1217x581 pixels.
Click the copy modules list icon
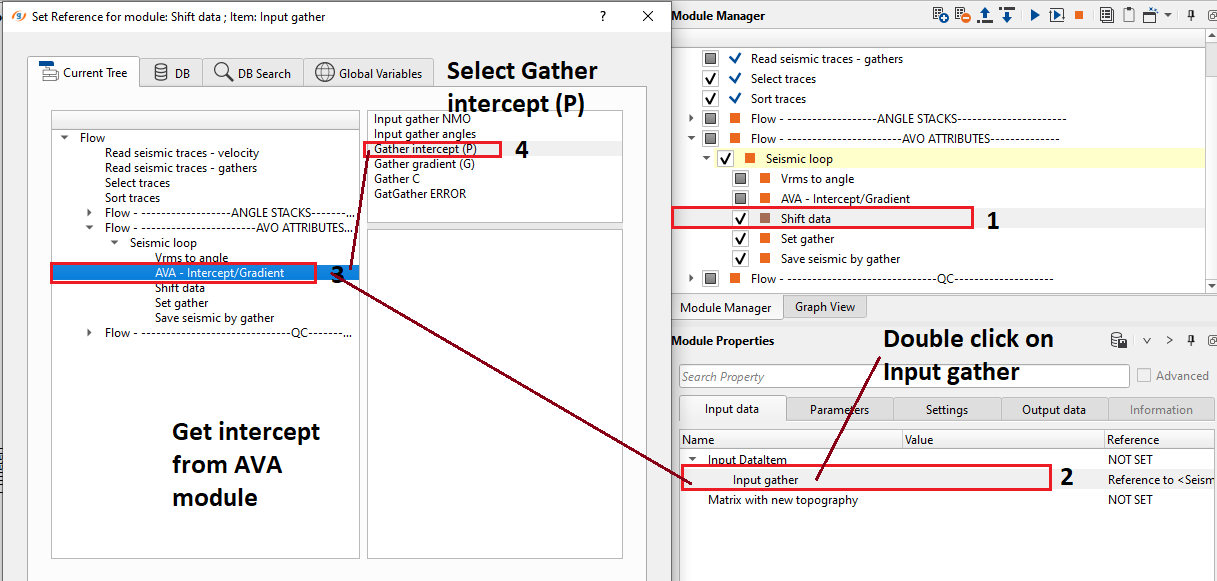coord(1107,15)
